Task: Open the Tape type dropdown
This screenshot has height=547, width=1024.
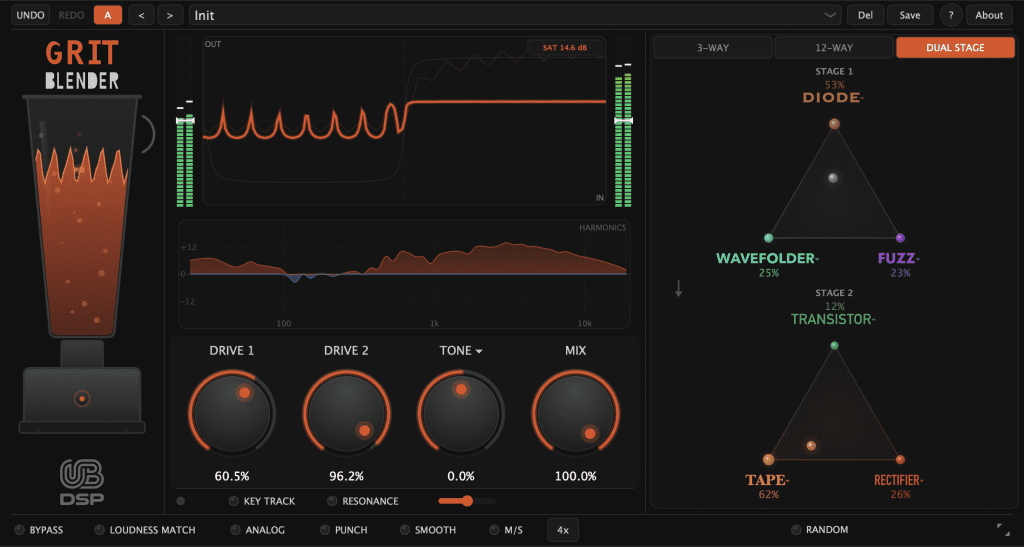Action: (768, 480)
